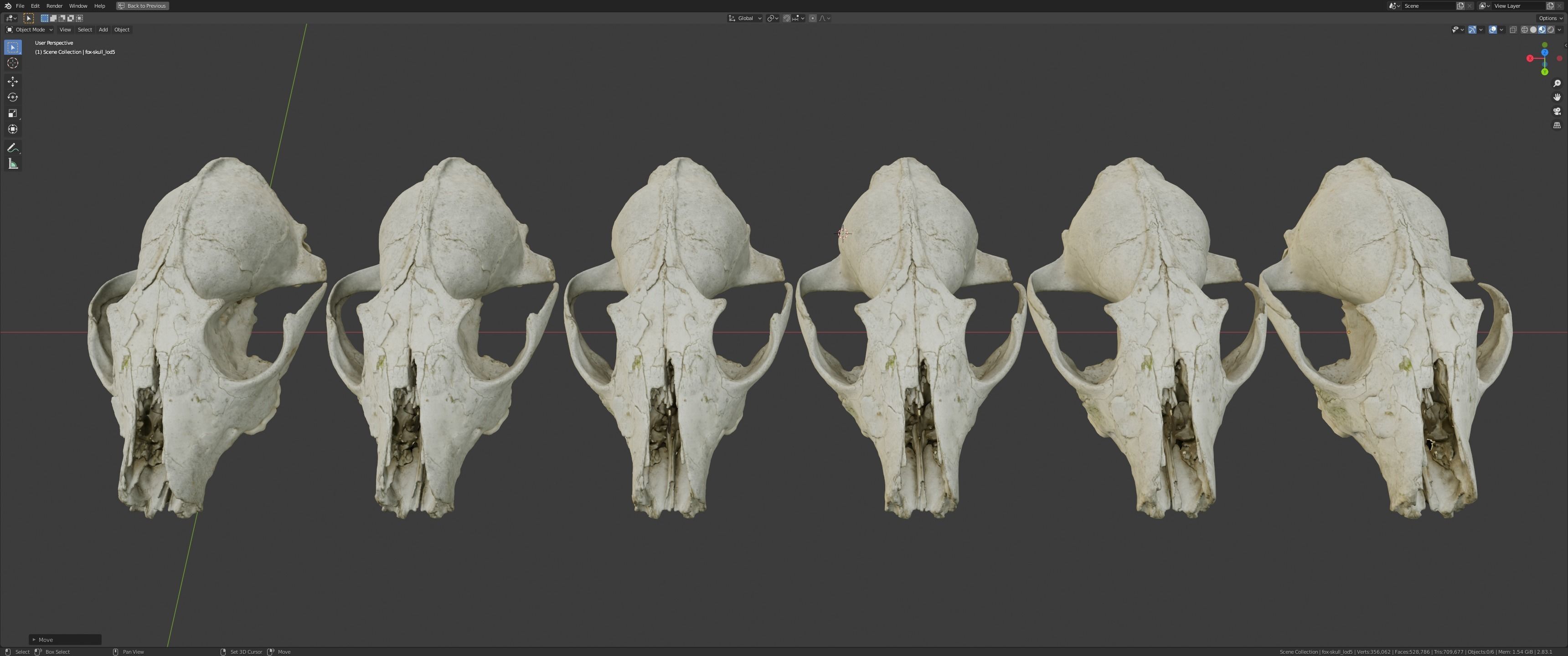Add a new View Layer
Viewport: 1568px width, 656px height.
1550,5
